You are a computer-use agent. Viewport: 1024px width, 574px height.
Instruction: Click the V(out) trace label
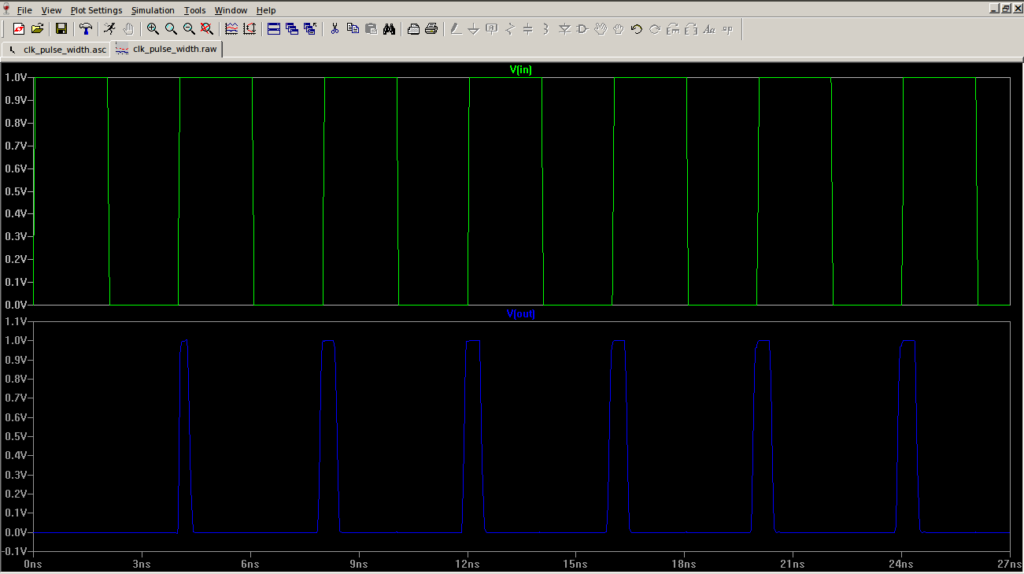click(x=520, y=313)
